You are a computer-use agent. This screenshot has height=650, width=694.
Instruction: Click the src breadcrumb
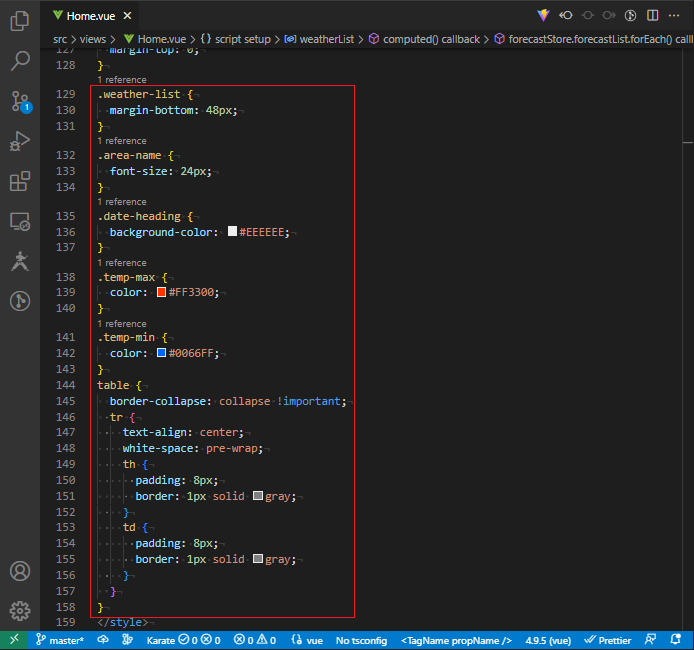tap(60, 39)
